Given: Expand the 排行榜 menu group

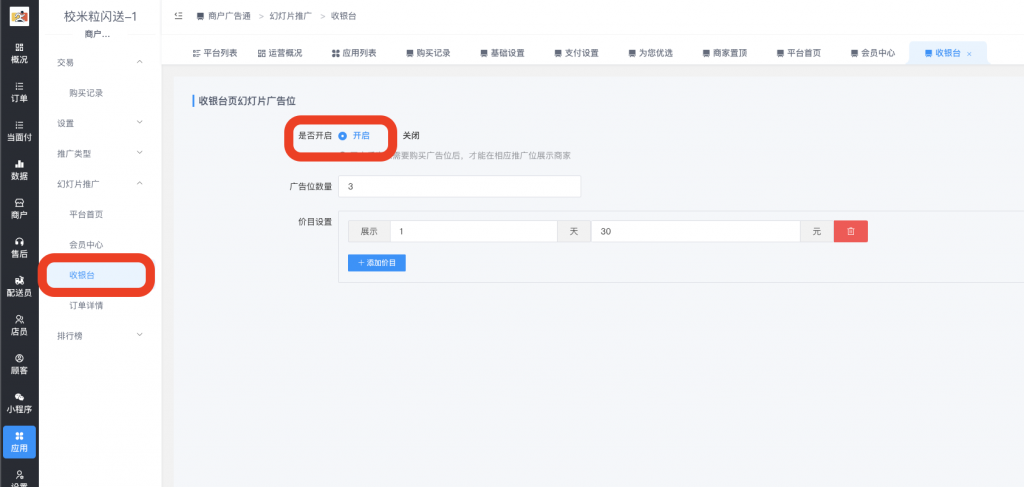Looking at the screenshot, I should [100, 336].
